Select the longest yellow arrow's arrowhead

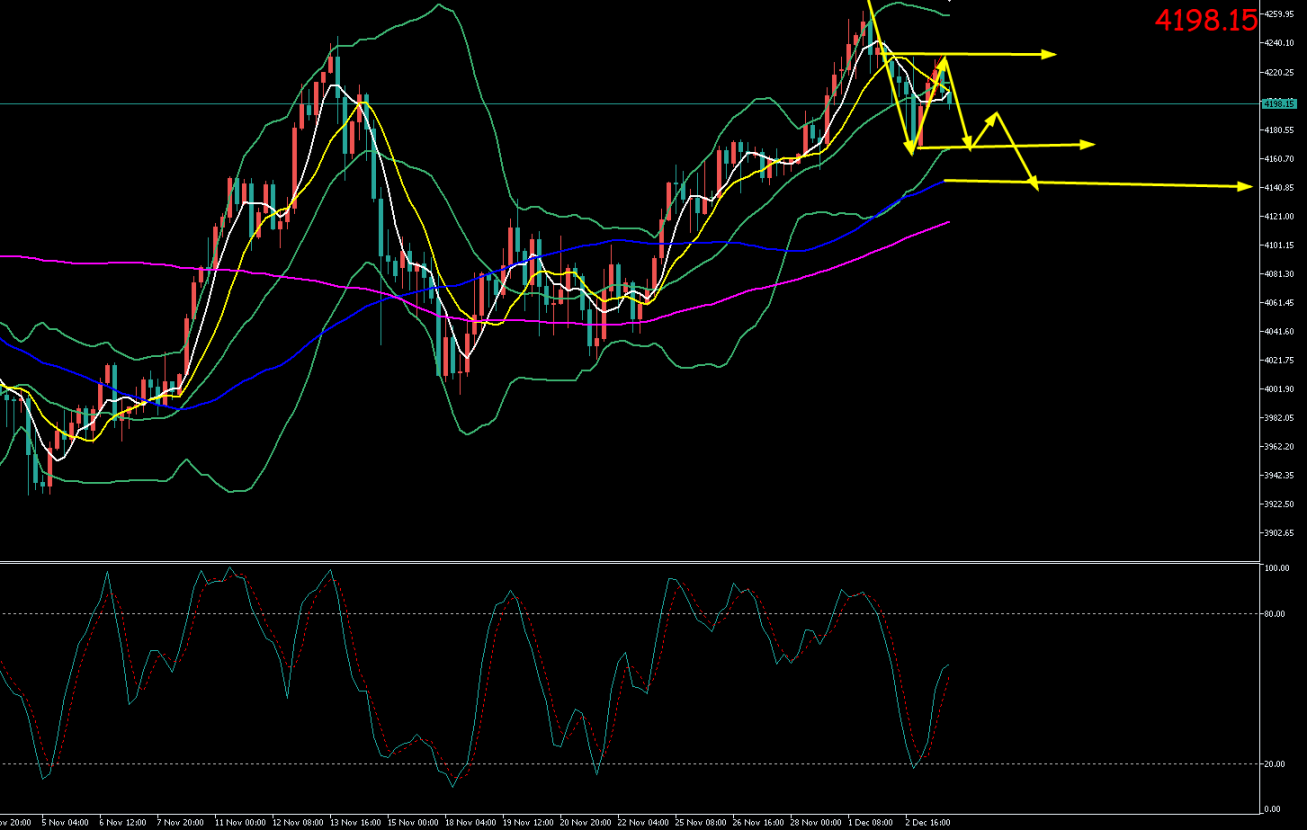pos(1246,186)
